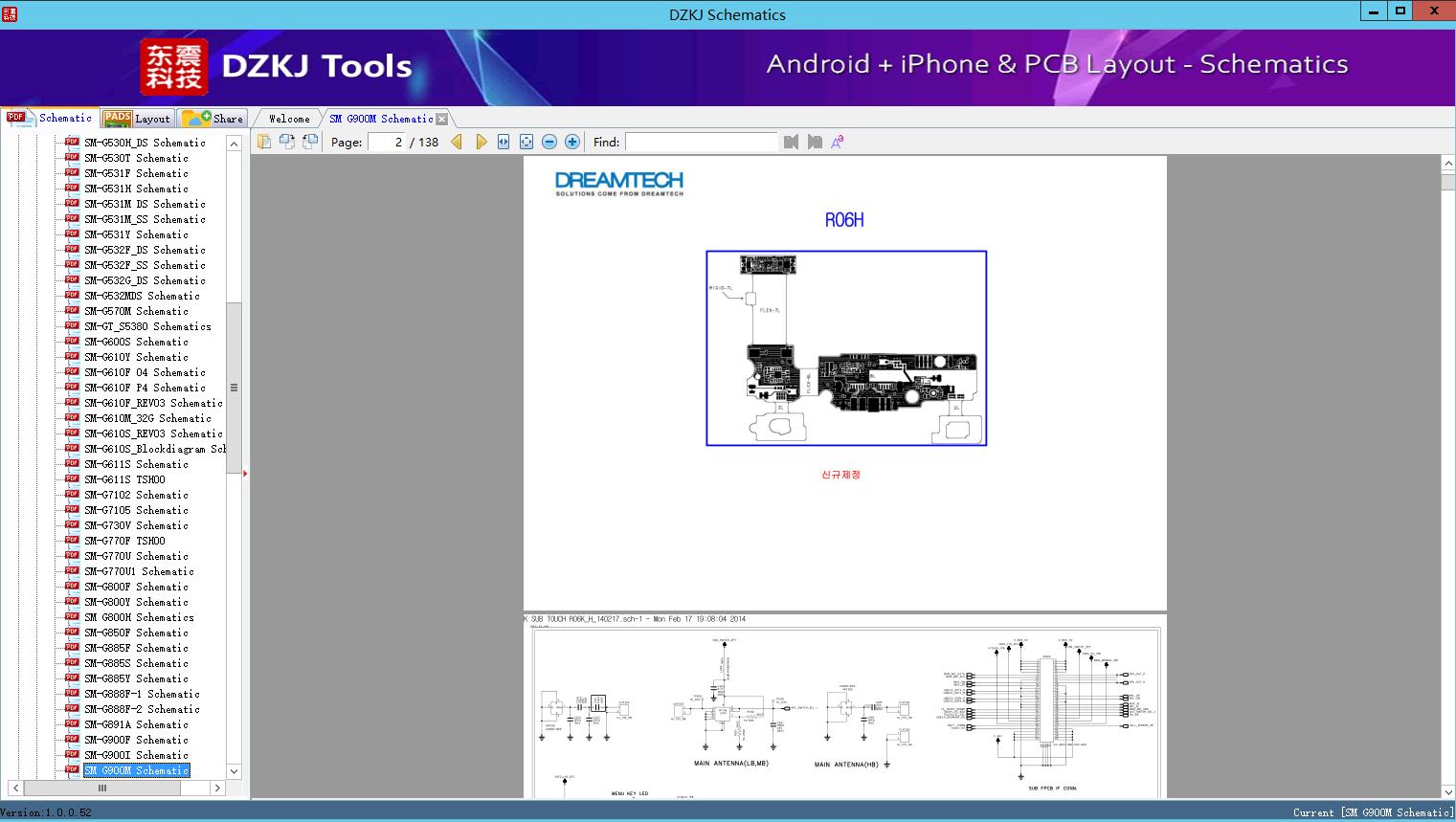
Task: Click the rotate clockwise toolbar icon
Action: 309,142
